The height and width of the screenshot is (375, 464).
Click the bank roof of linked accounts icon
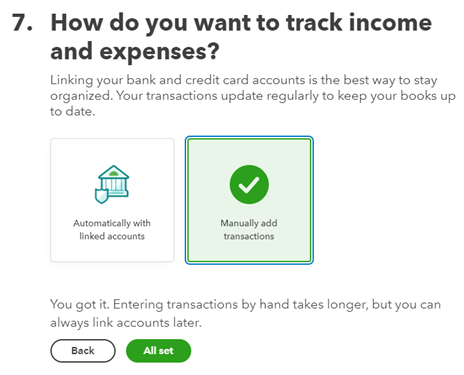114,172
